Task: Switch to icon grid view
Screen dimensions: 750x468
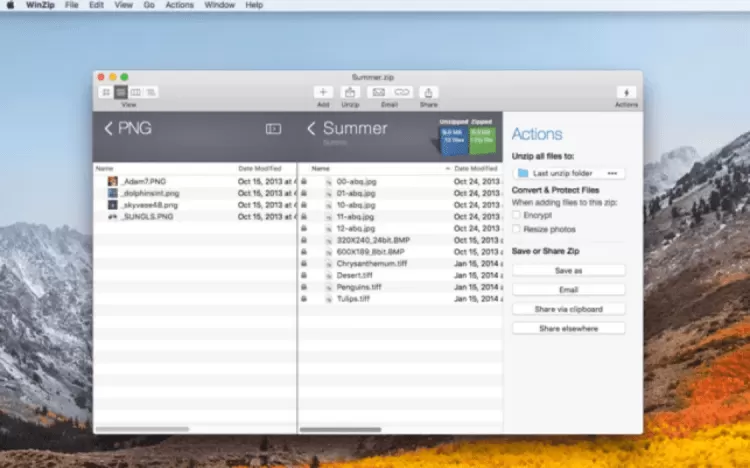Action: [x=105, y=92]
